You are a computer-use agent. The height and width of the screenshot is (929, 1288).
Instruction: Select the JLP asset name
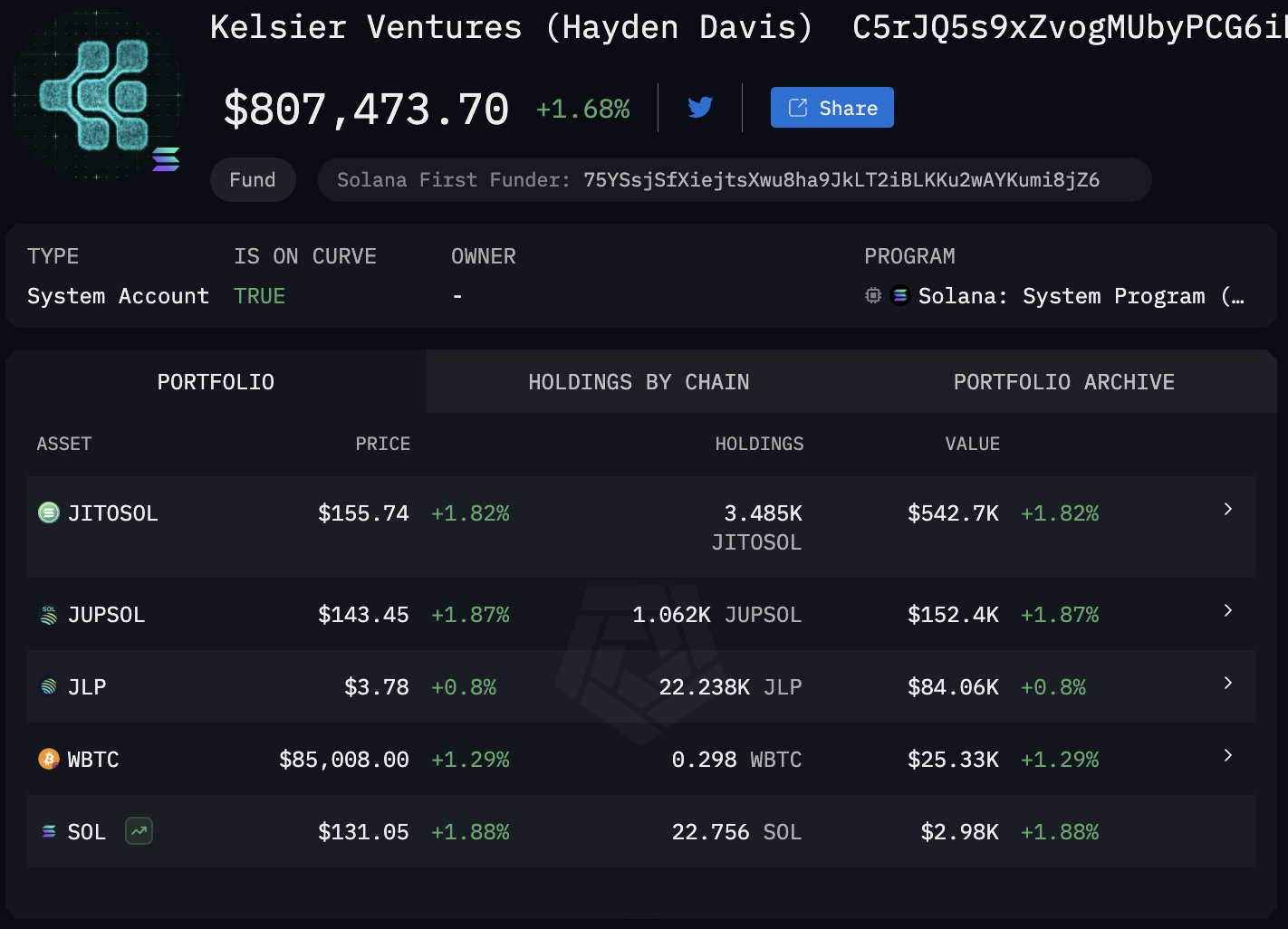tap(87, 687)
